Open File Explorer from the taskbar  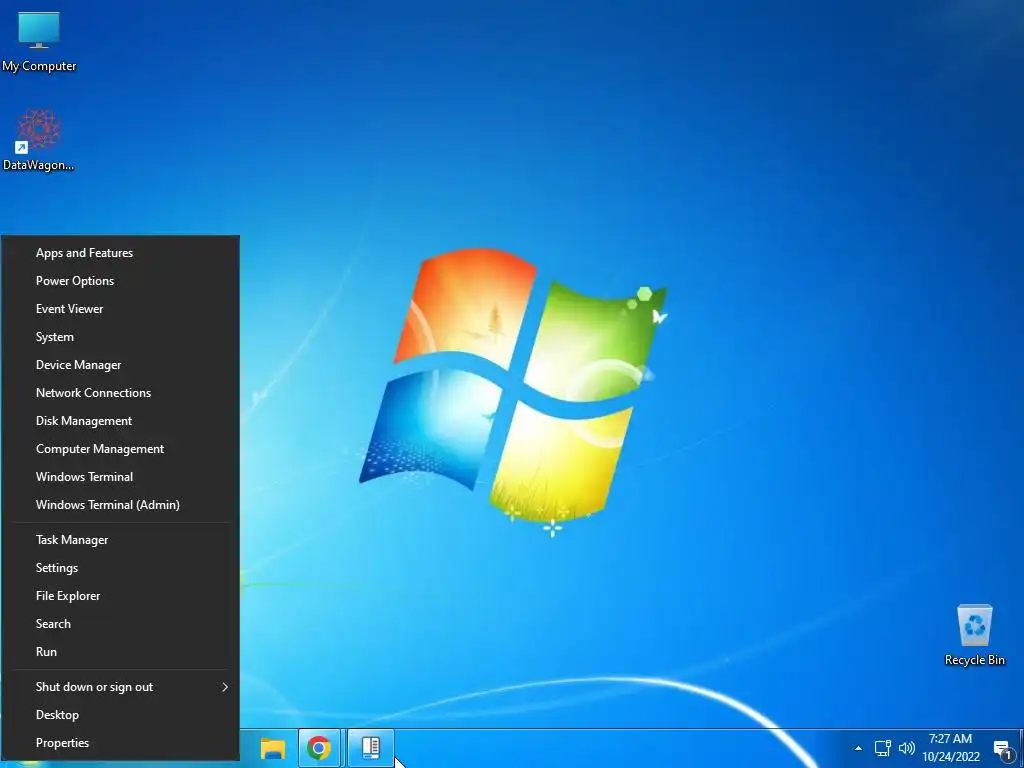click(273, 748)
